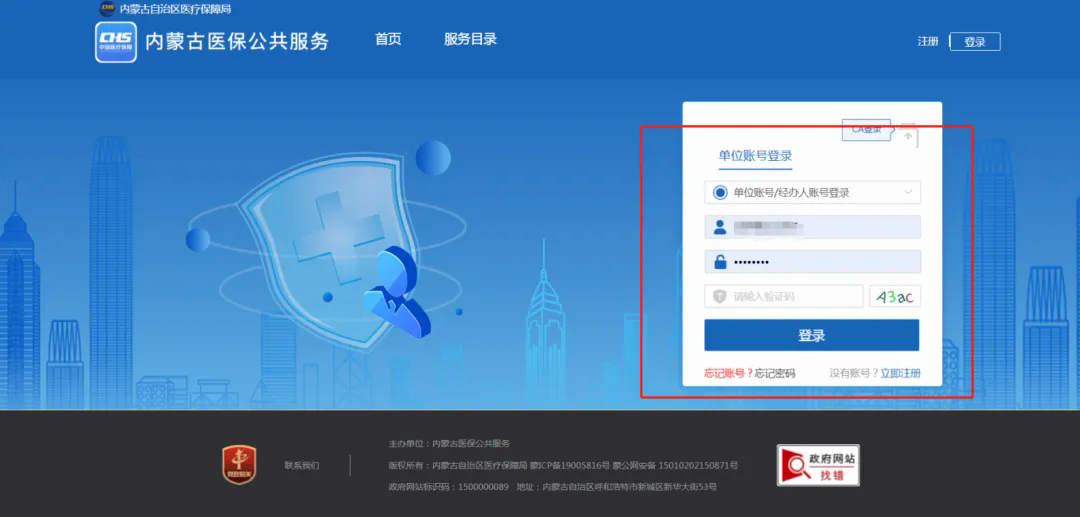Click the 蒙ICP备19005816号 footer text
1080x517 pixels.
(570, 465)
